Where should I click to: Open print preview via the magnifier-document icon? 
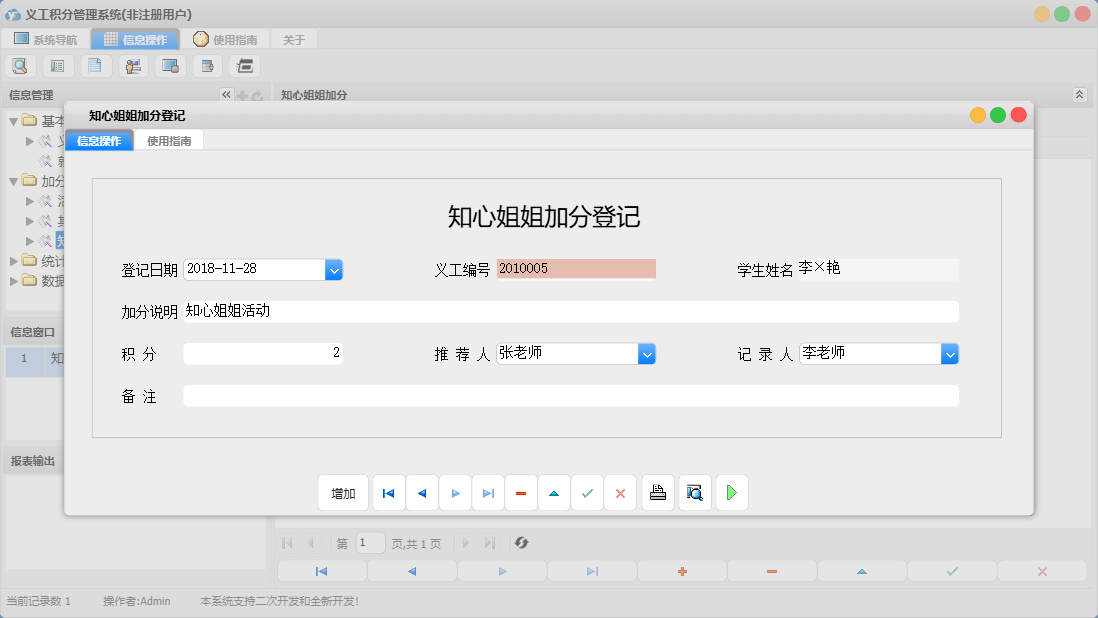(694, 492)
